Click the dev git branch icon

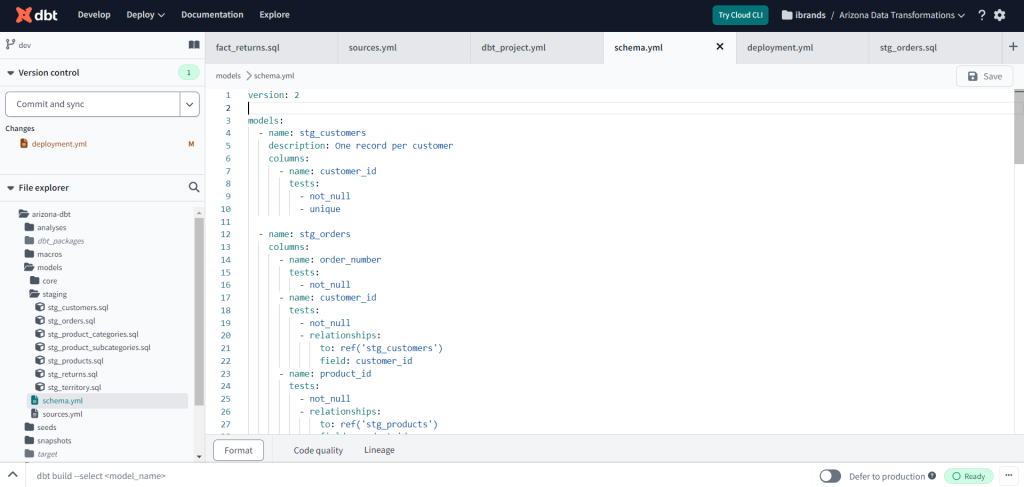click(10, 45)
